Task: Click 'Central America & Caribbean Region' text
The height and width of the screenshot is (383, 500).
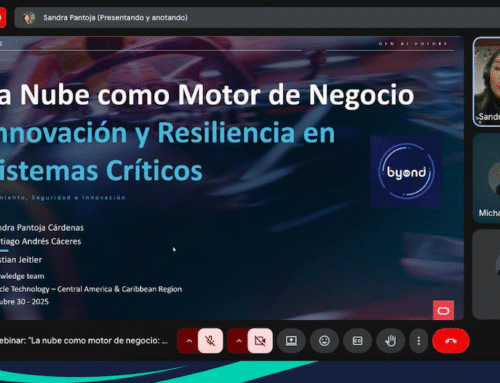Action: [x=120, y=289]
